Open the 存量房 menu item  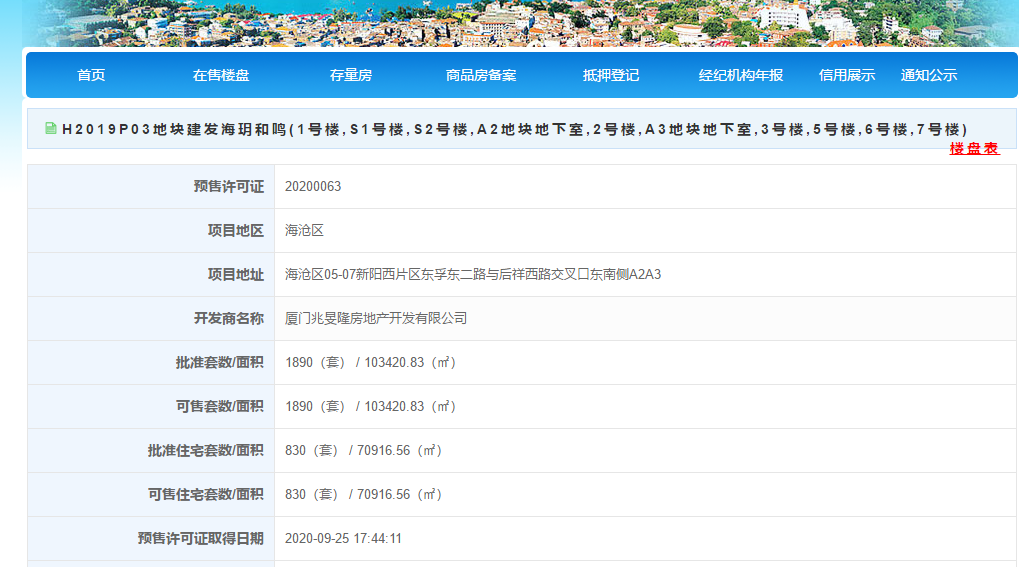351,75
